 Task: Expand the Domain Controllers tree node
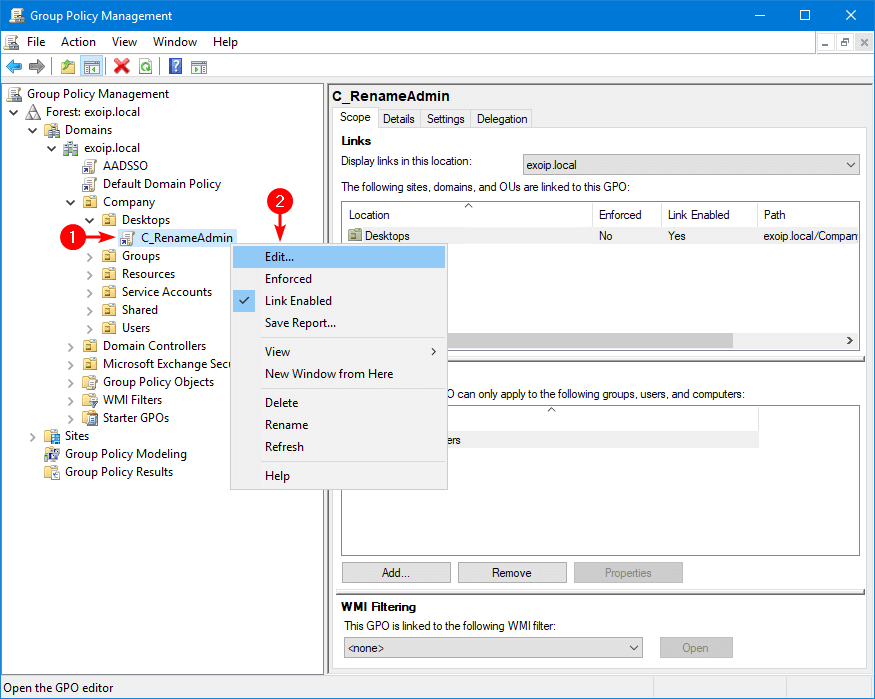(71, 346)
